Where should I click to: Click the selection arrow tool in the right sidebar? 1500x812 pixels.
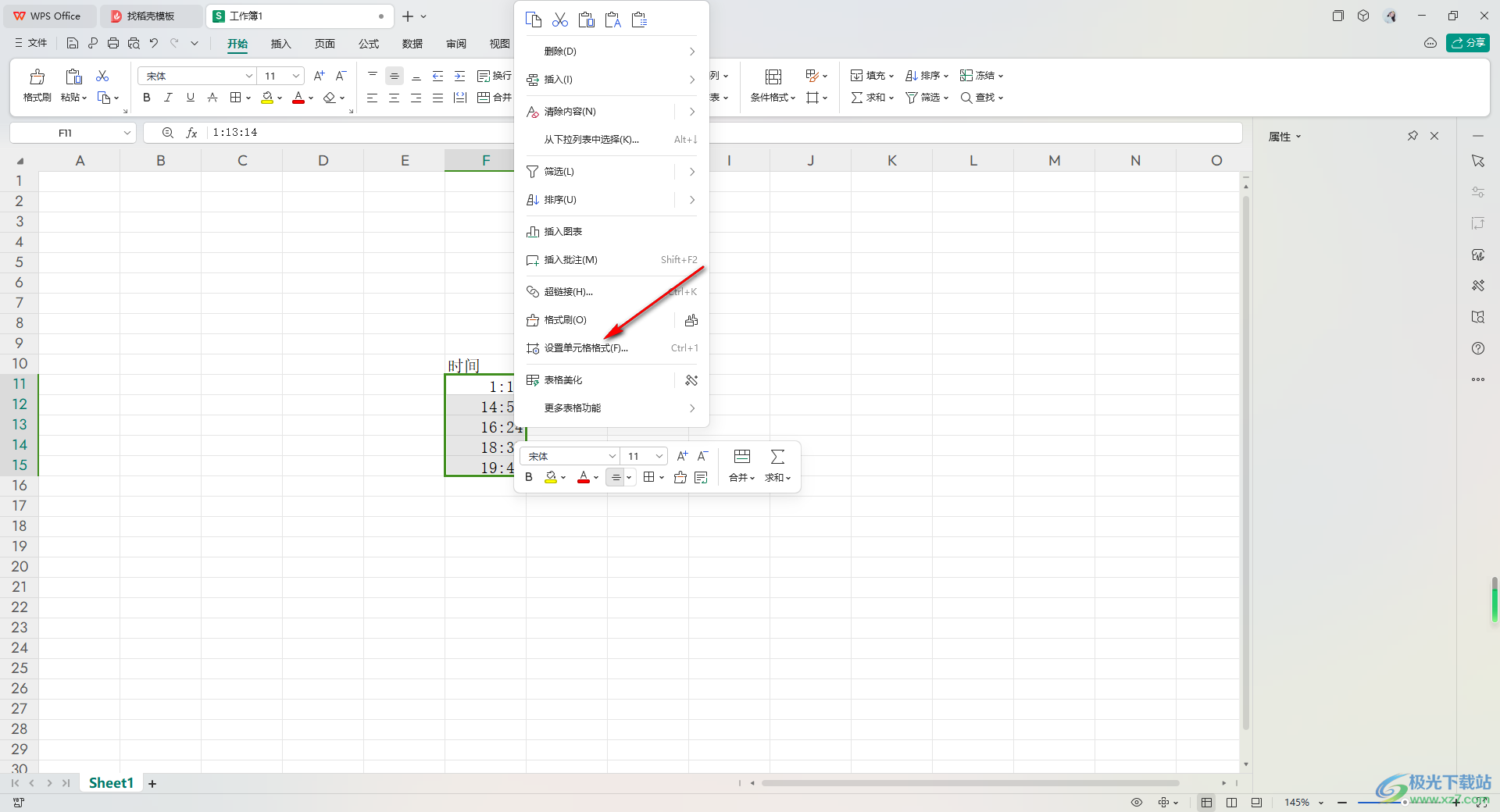pyautogui.click(x=1478, y=161)
